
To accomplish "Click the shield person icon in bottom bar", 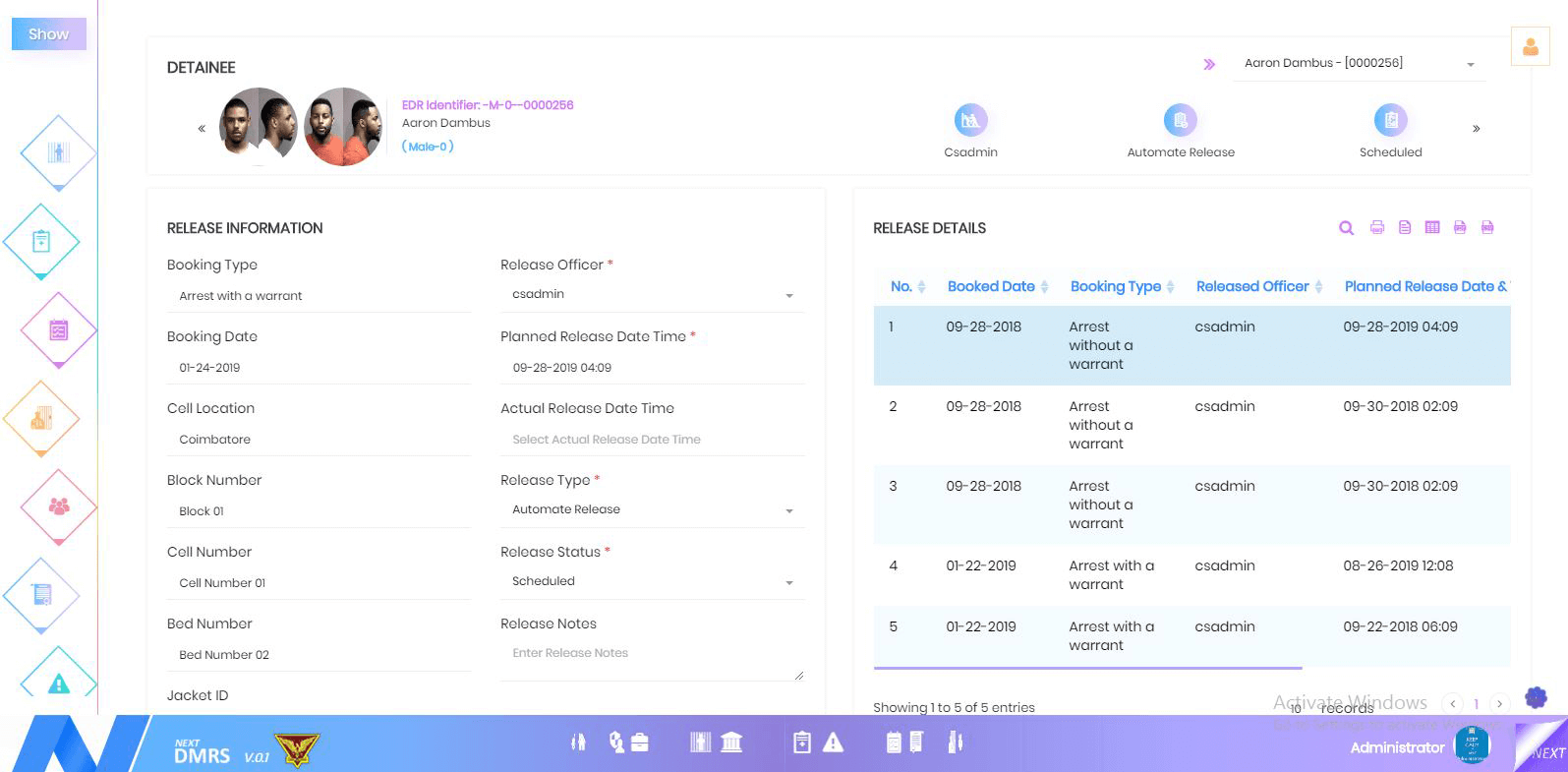I will (x=616, y=742).
